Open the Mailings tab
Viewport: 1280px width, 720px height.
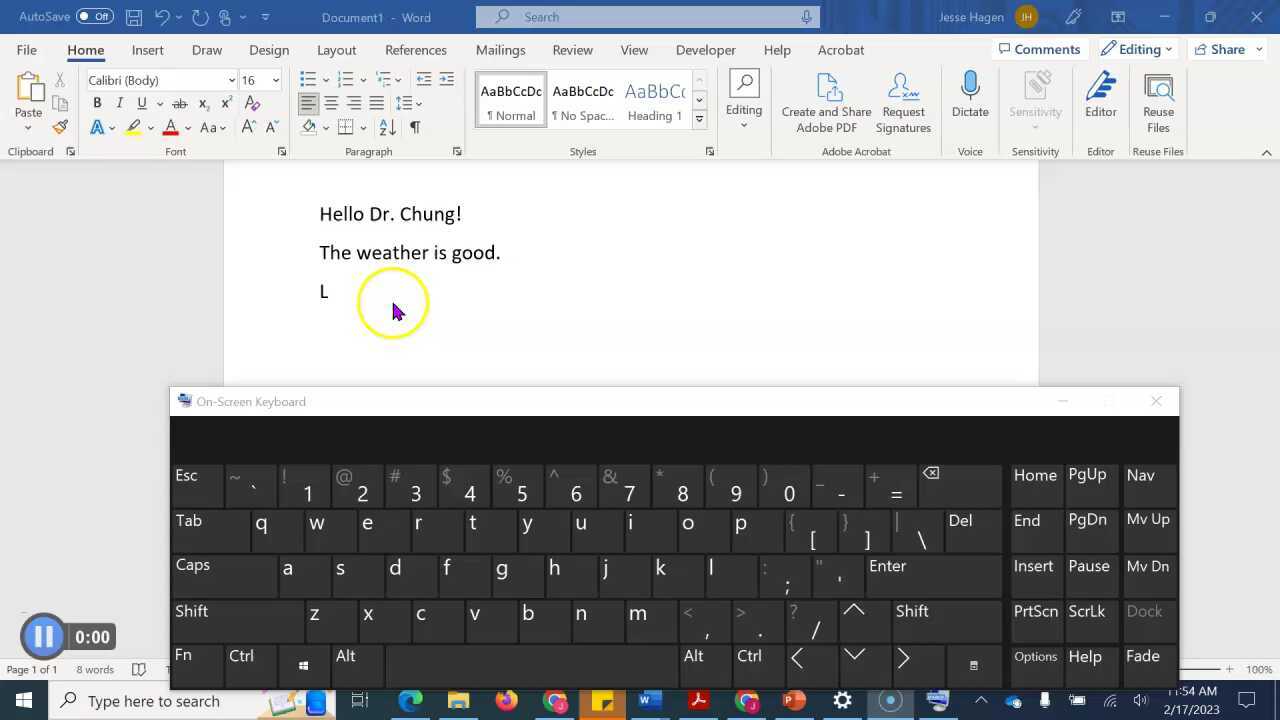(500, 49)
